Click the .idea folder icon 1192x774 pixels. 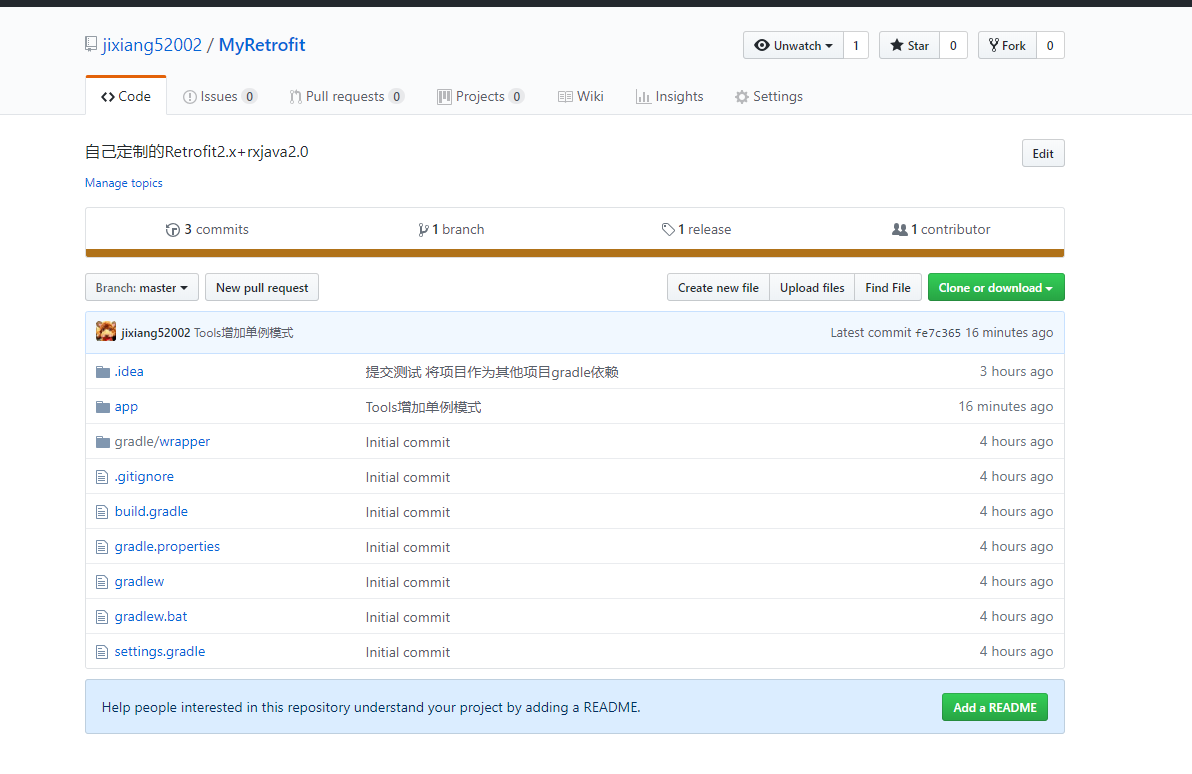click(x=103, y=372)
